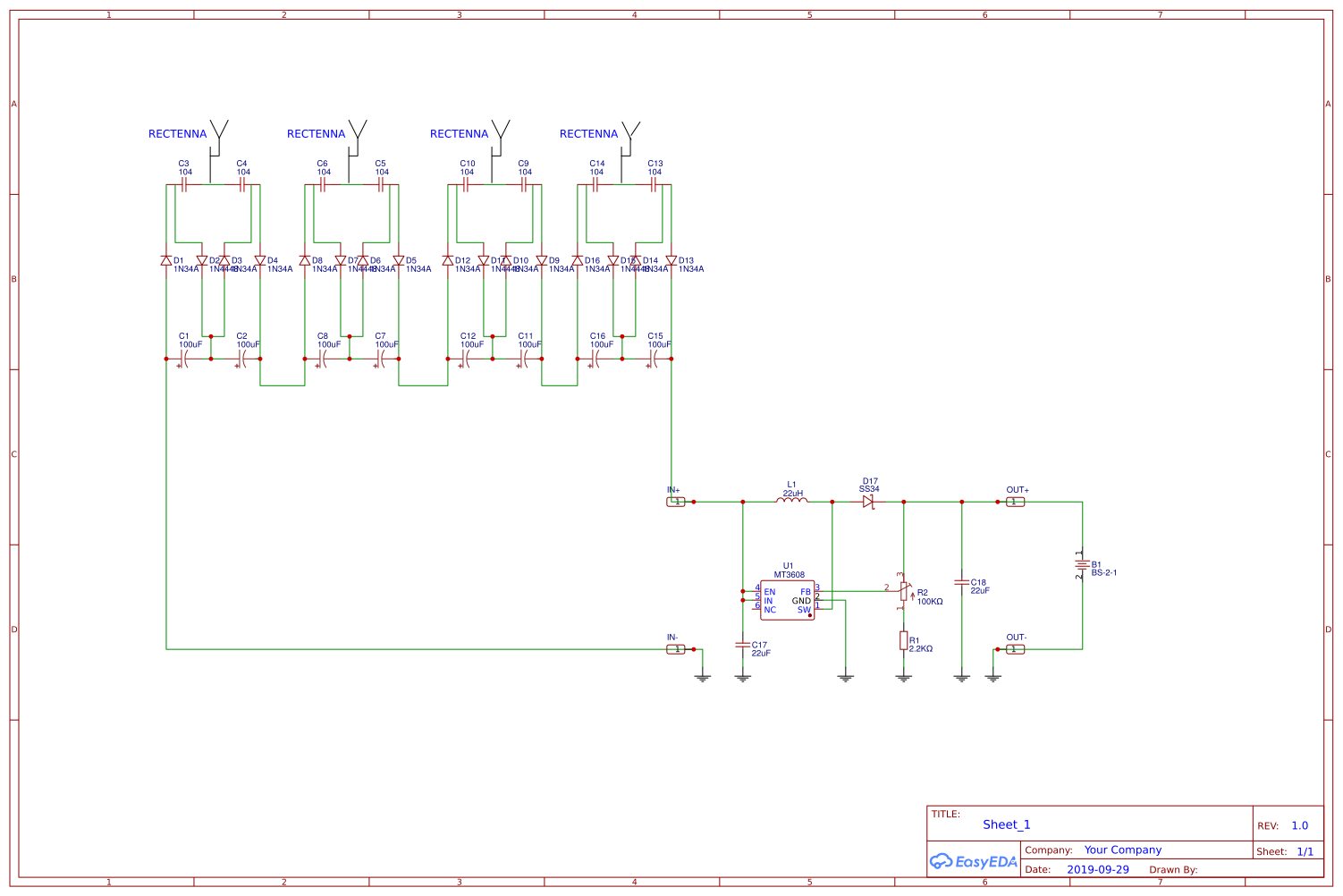
Task: Select the C3 104 capacitor
Action: coord(184,184)
